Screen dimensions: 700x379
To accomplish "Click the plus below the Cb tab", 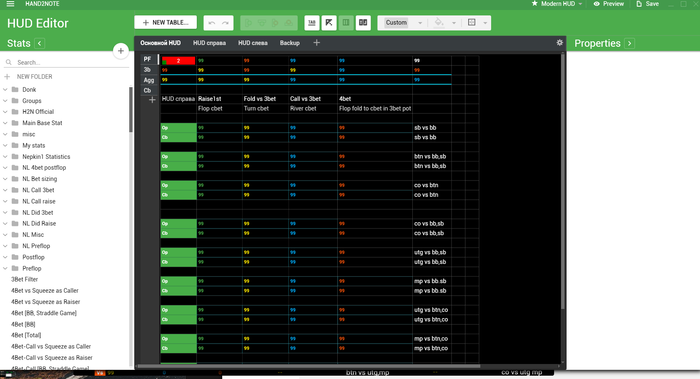I will 152,100.
